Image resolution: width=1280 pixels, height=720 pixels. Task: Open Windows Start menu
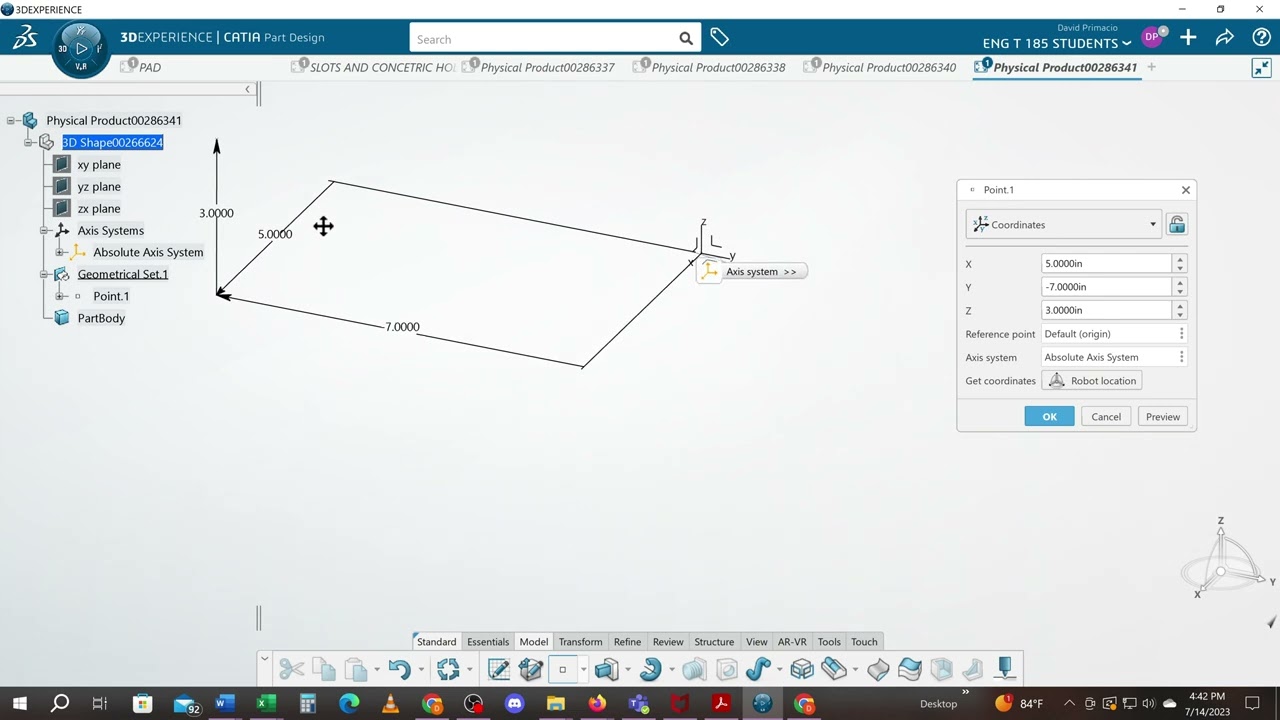pyautogui.click(x=19, y=704)
